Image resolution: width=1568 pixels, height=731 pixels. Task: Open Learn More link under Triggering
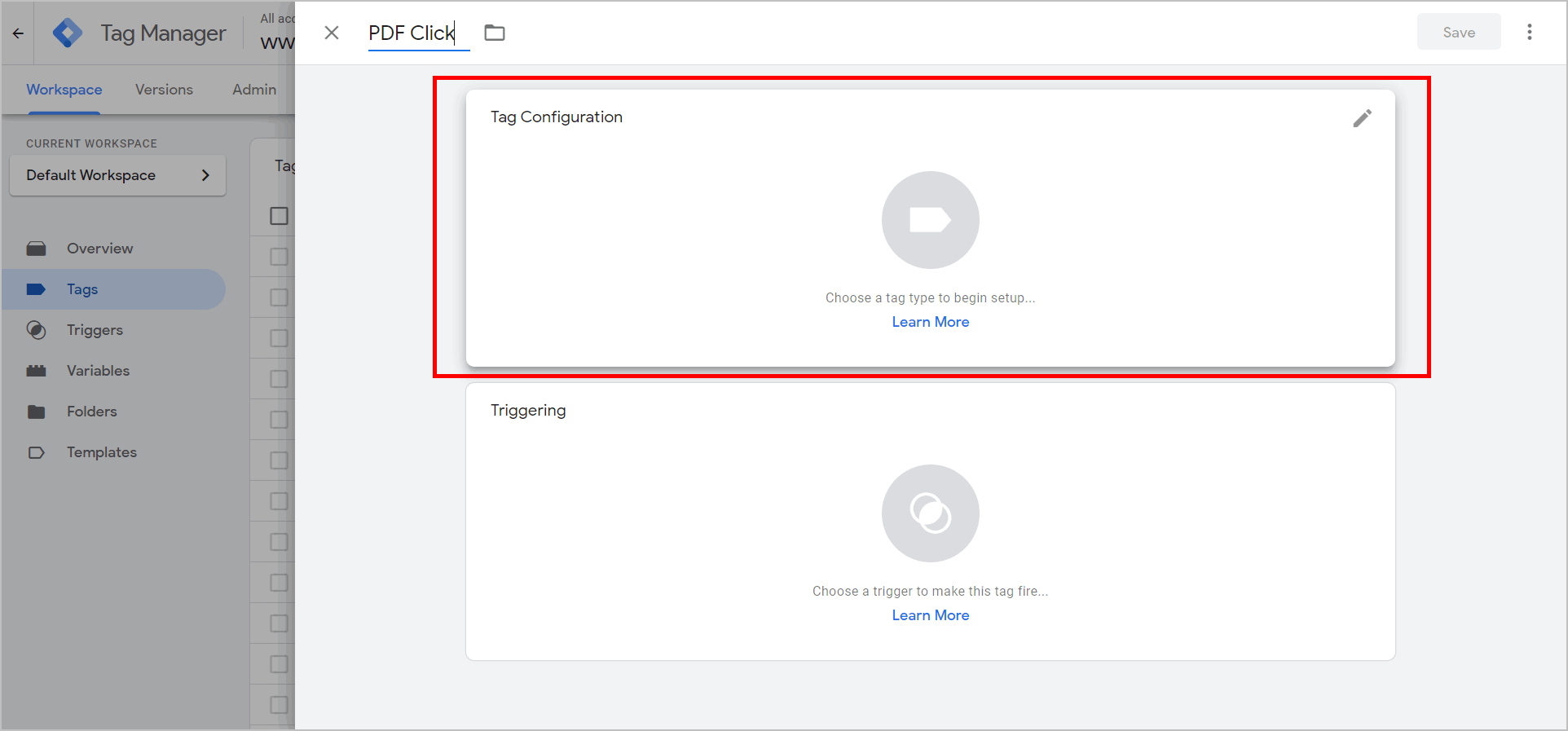pyautogui.click(x=931, y=615)
